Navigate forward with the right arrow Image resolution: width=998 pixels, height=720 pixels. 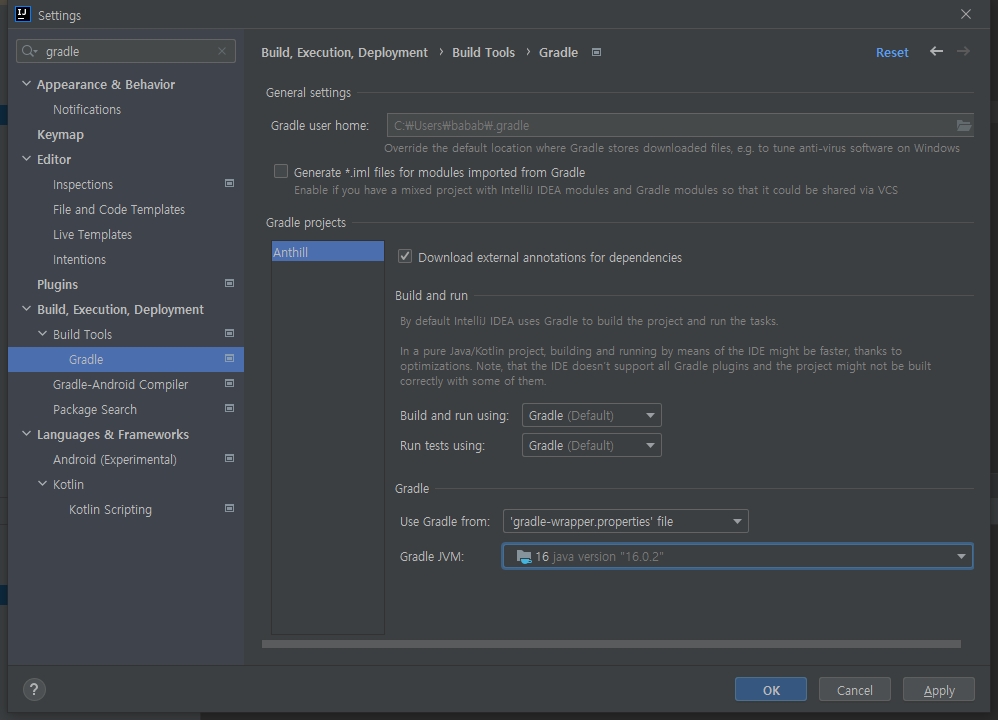tap(963, 52)
